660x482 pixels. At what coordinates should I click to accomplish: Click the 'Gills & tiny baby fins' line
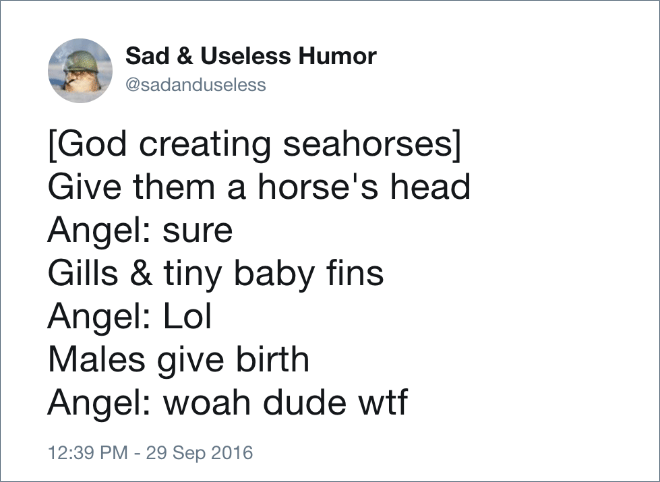click(x=216, y=275)
